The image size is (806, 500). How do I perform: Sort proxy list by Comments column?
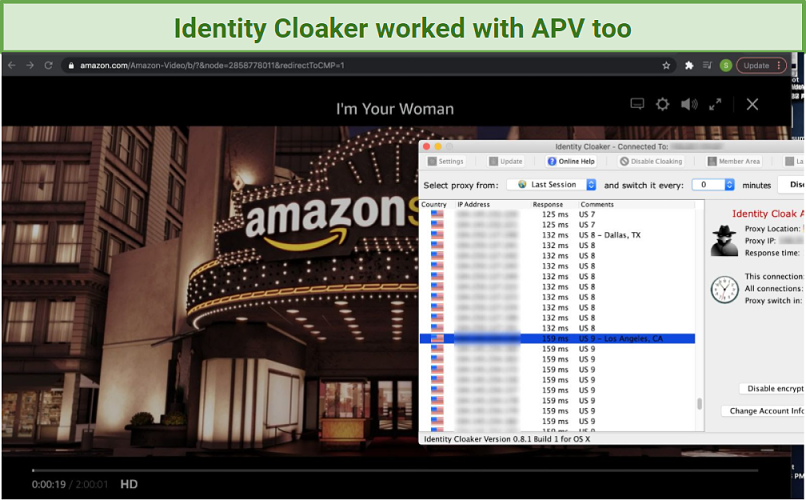(636, 204)
